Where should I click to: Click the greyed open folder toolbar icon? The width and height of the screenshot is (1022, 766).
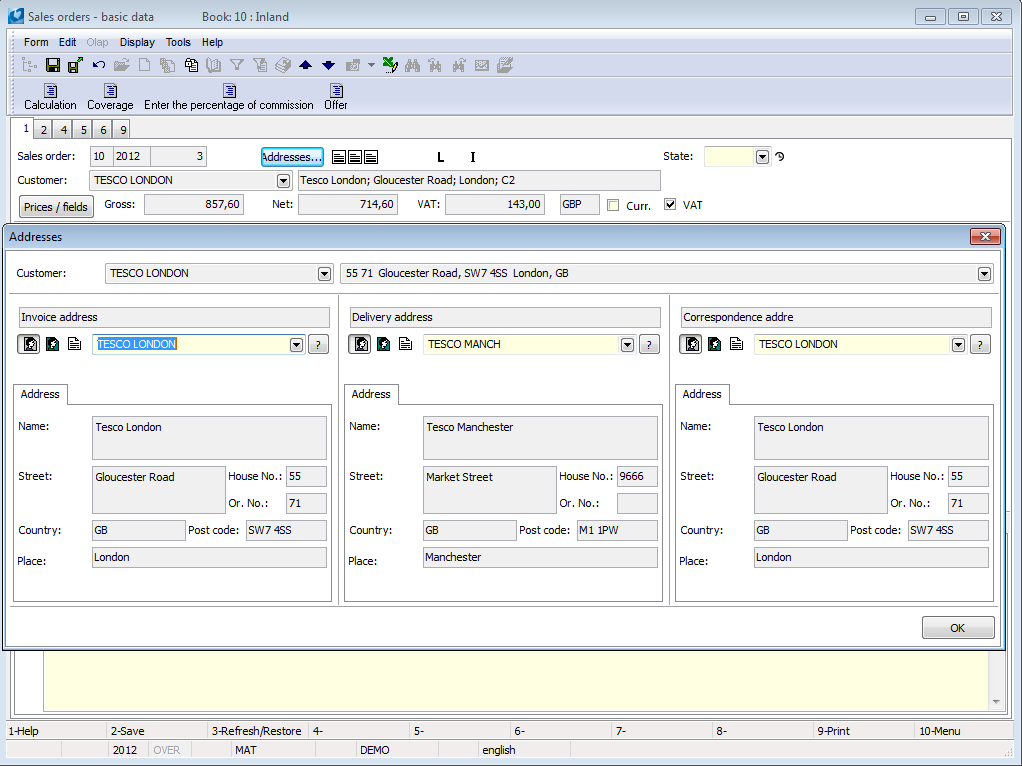pos(122,65)
